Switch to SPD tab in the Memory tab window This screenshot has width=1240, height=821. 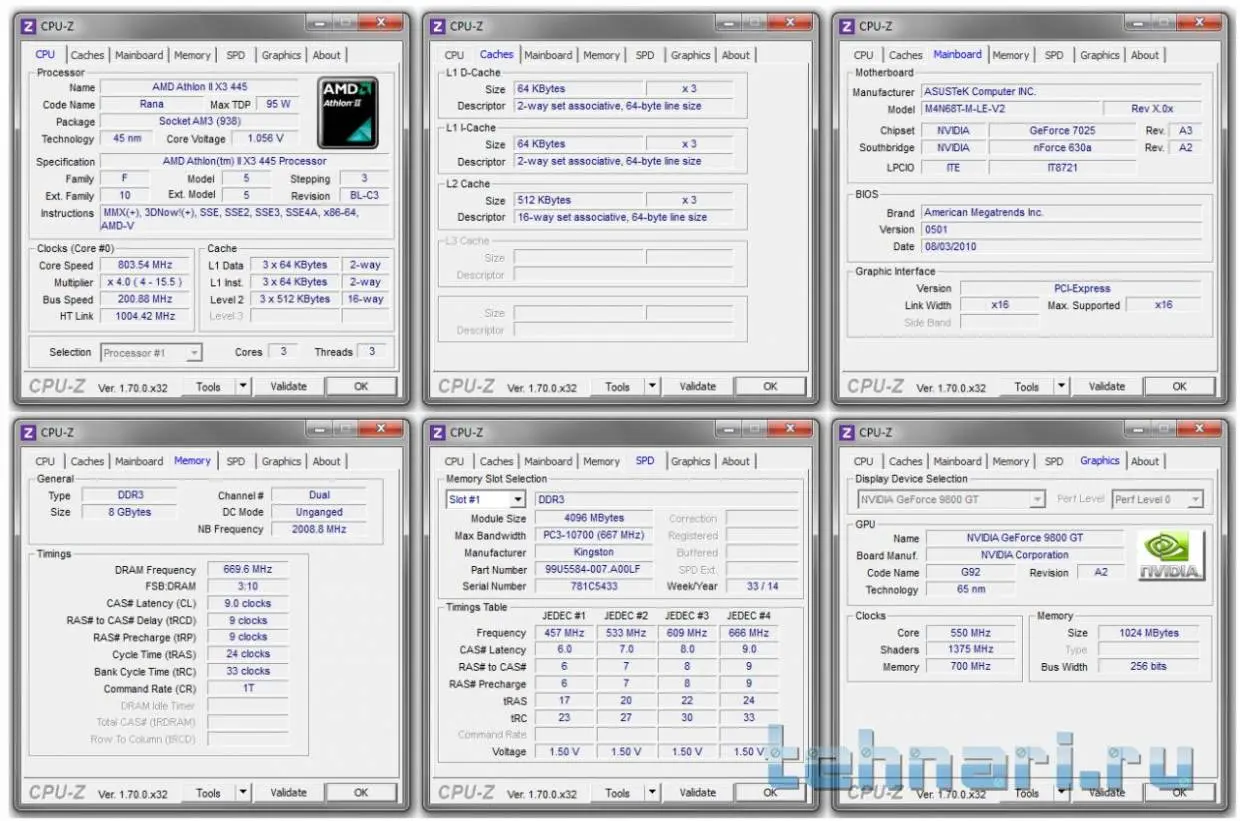click(235, 461)
